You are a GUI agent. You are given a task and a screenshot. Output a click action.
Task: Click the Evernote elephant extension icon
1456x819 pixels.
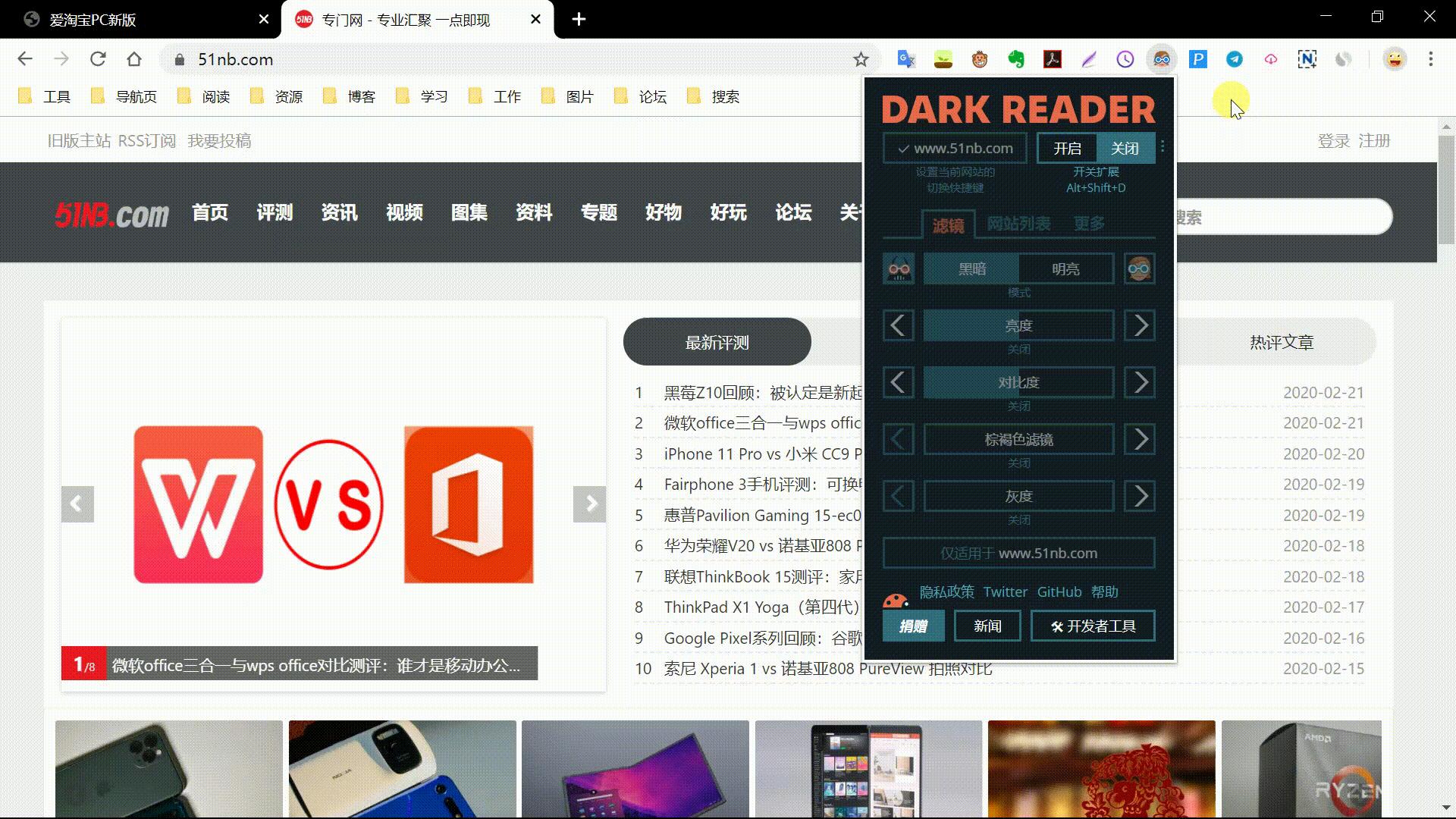point(1016,59)
